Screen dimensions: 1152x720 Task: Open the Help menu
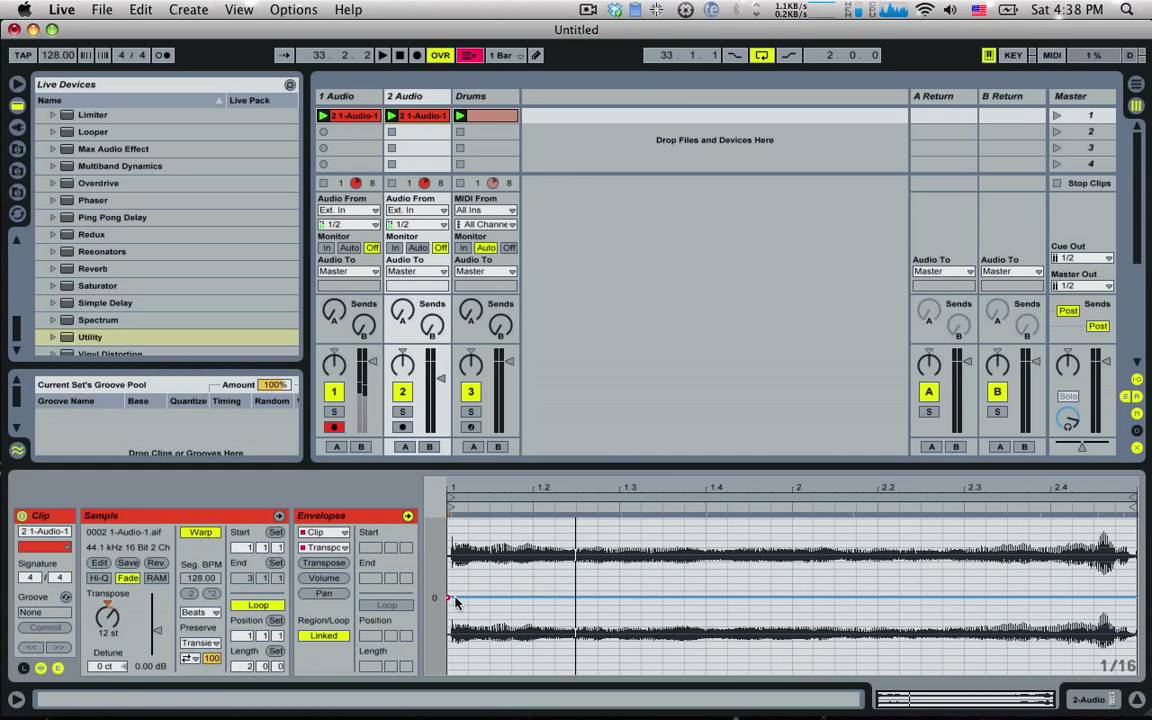[348, 10]
